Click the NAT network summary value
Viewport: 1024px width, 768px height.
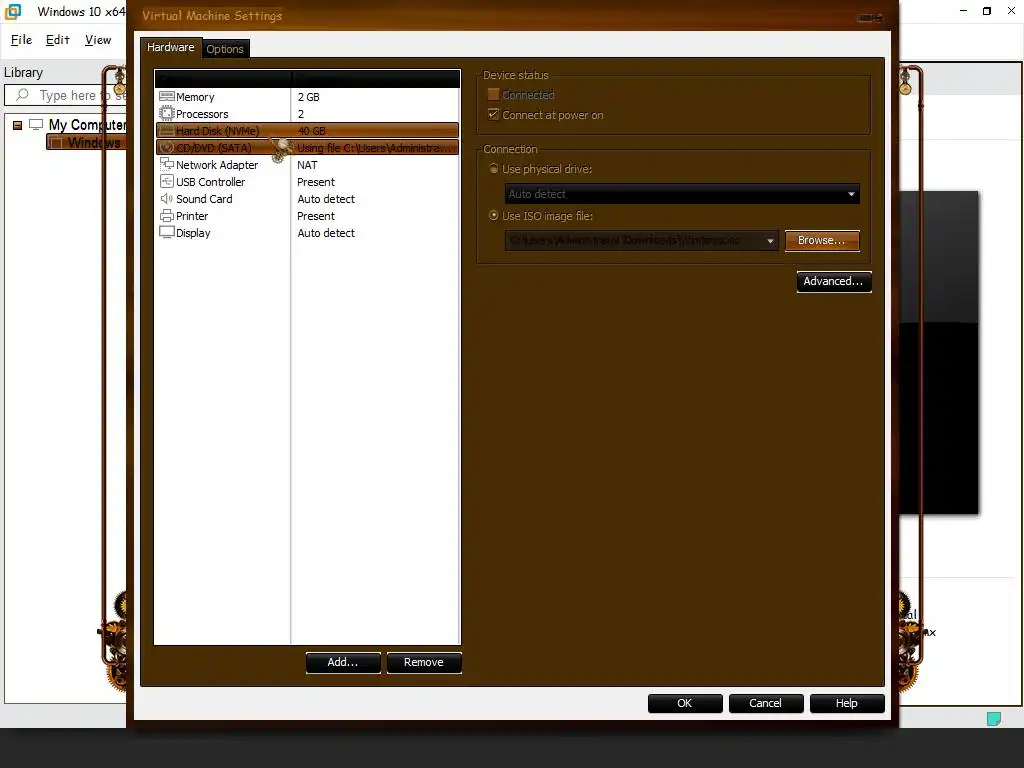[x=307, y=165]
